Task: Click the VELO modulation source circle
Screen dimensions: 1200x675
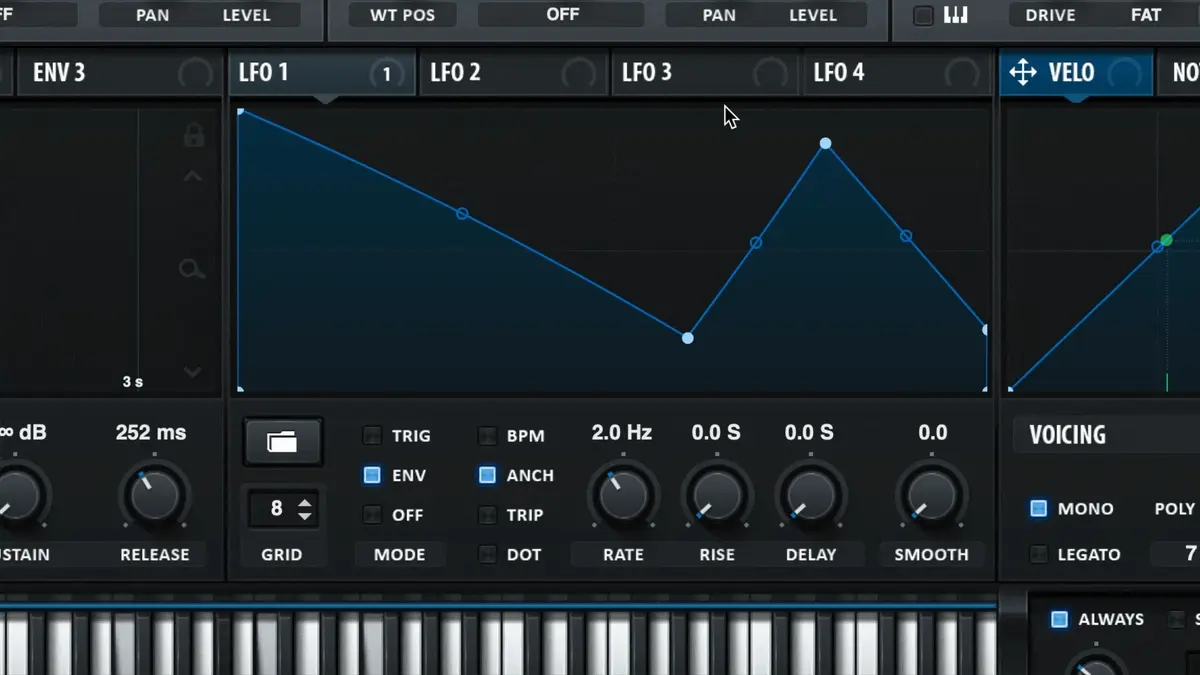Action: coord(1125,74)
